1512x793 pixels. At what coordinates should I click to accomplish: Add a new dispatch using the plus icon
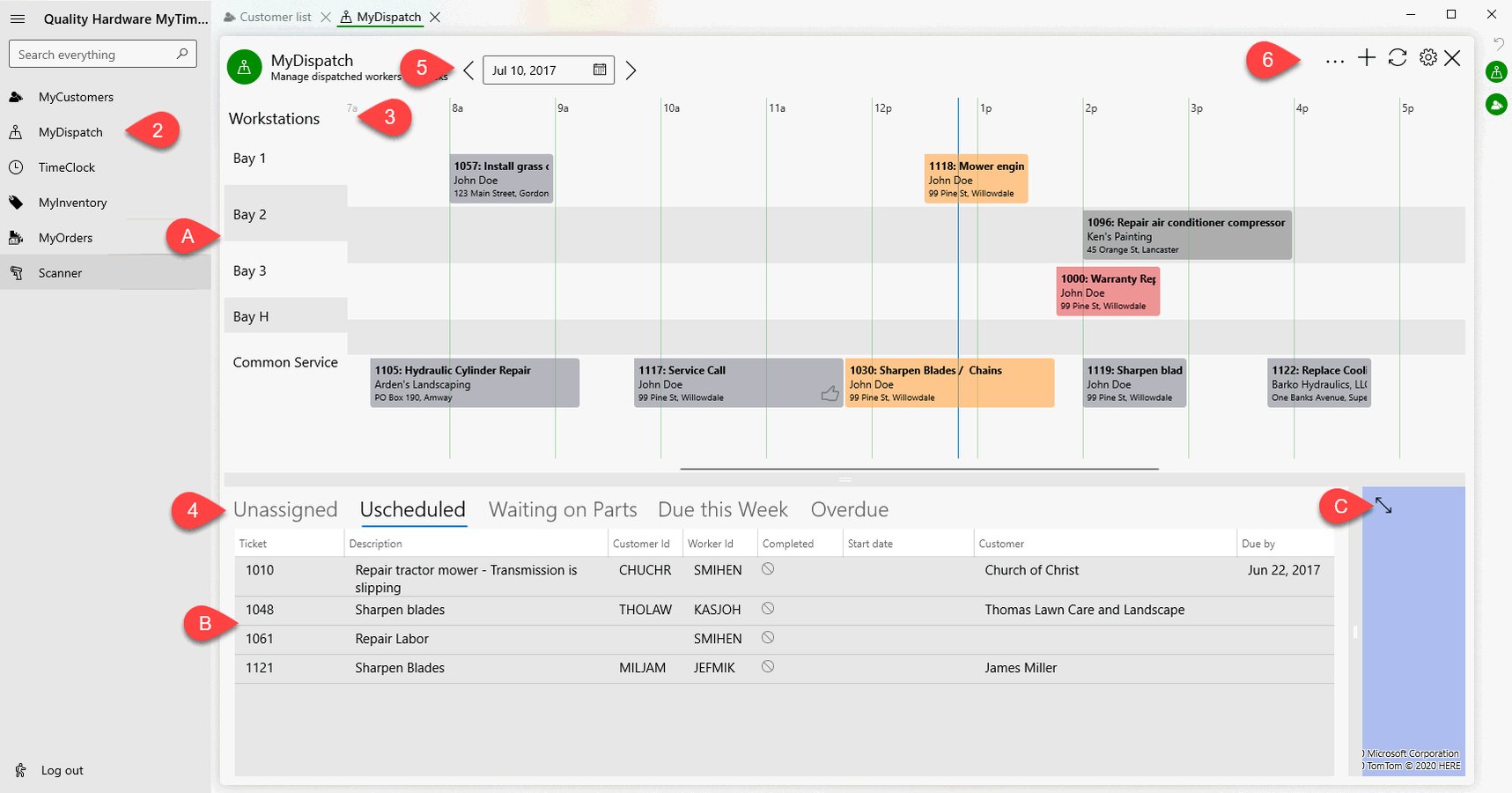[x=1366, y=58]
